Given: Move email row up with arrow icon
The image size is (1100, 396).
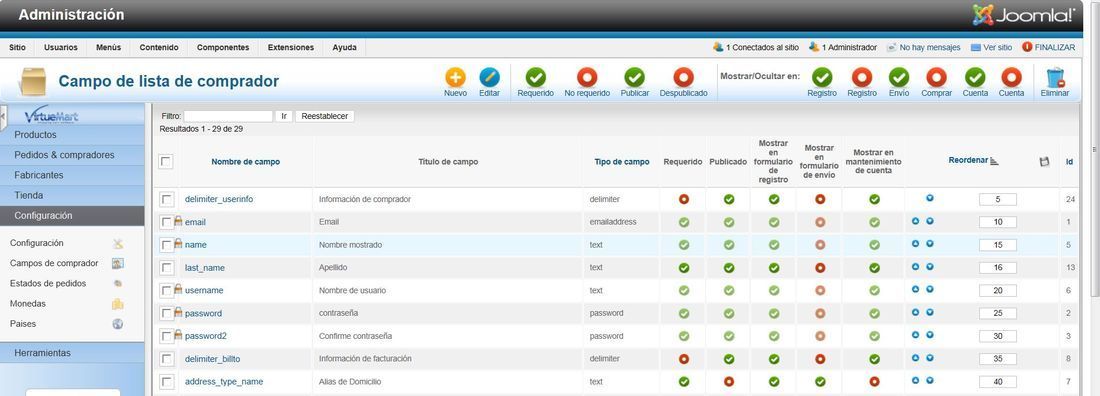Looking at the screenshot, I should [915, 221].
